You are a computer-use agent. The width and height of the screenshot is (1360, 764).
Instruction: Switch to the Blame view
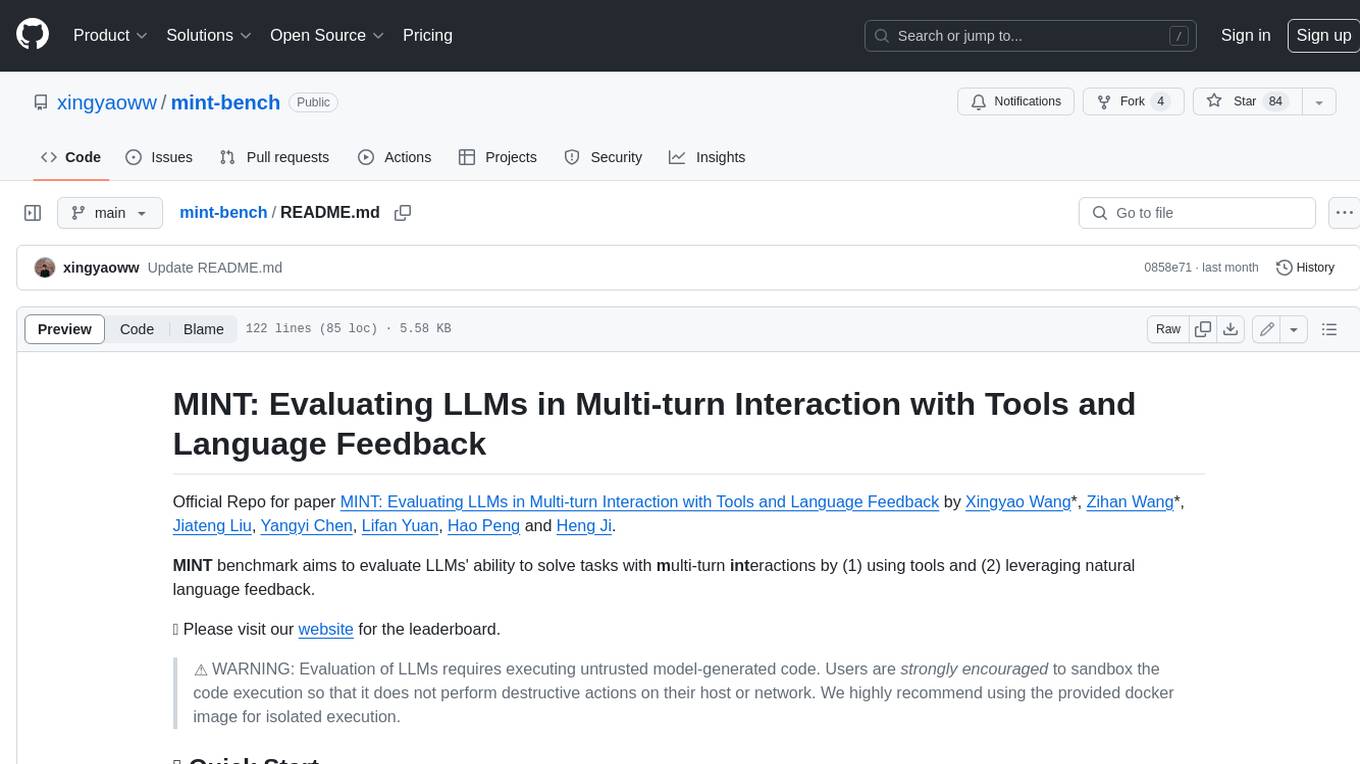click(x=203, y=329)
